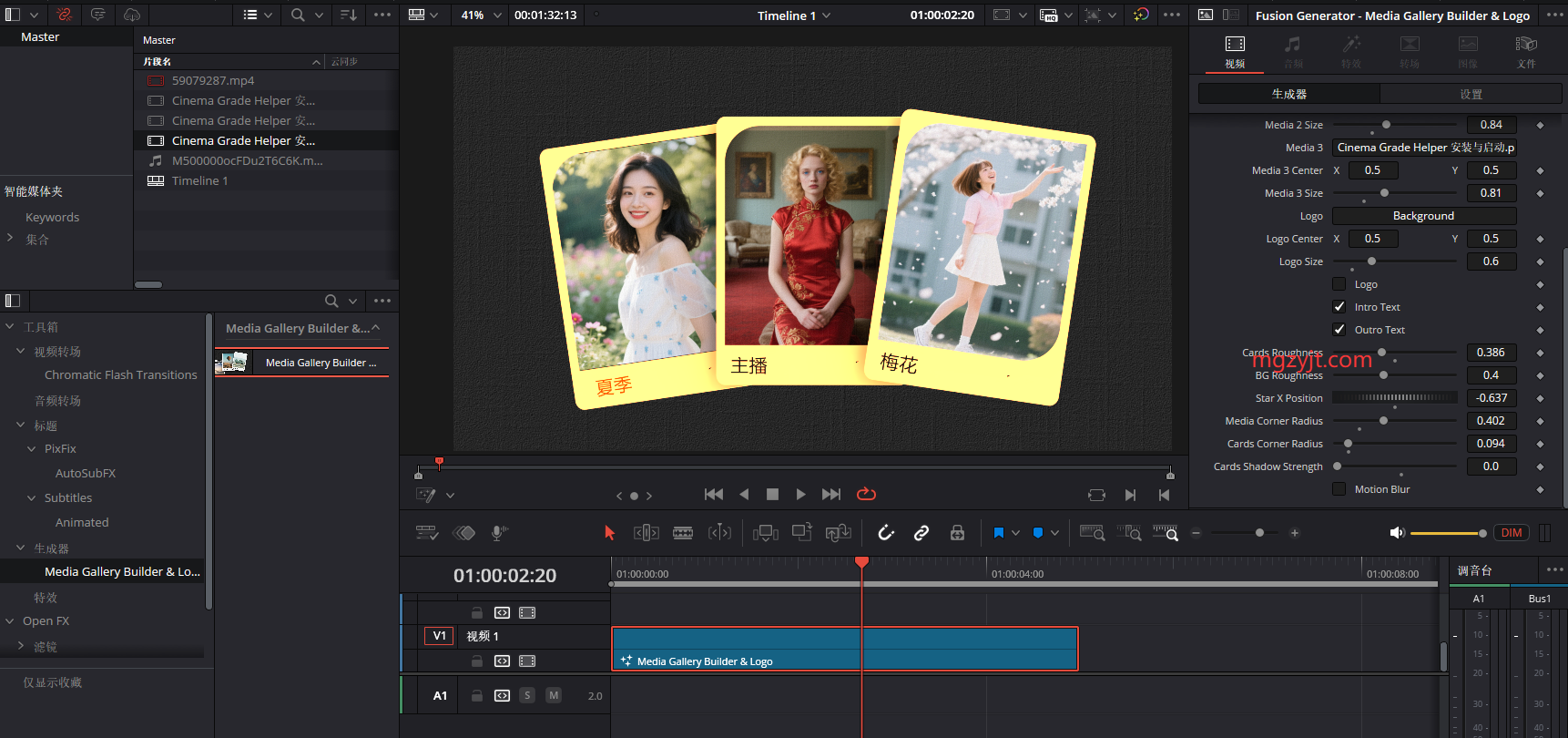Select the arrow Selection Mode tool
This screenshot has width=1568, height=738.
[609, 533]
